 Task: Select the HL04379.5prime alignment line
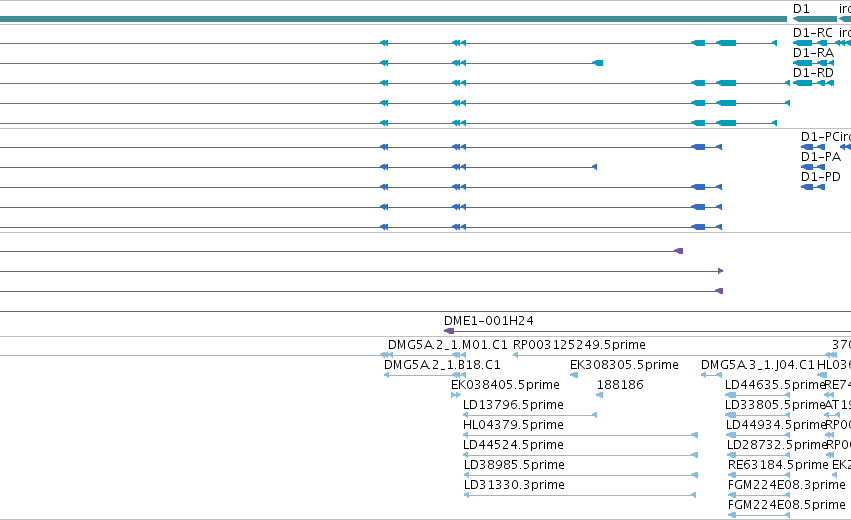[580, 435]
